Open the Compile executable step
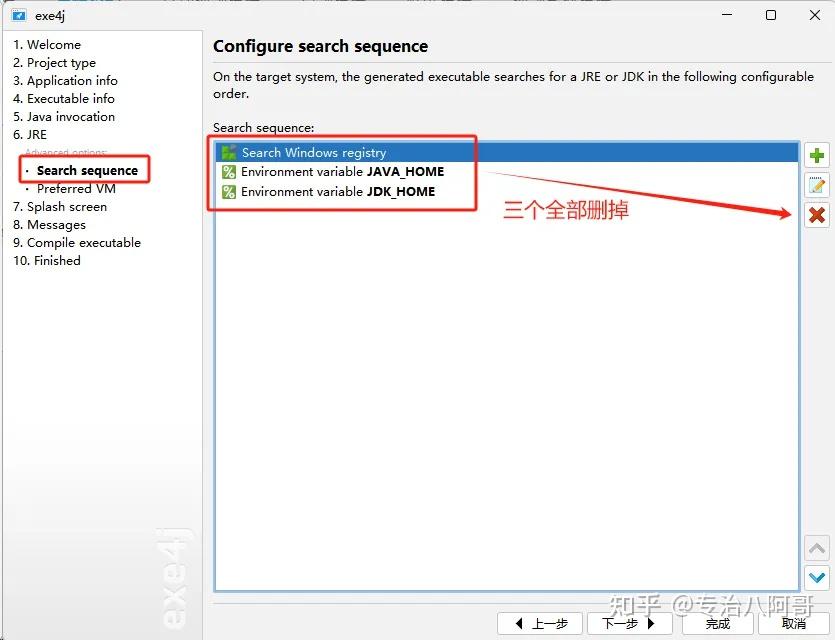Screen dimensions: 835x640 point(77,242)
